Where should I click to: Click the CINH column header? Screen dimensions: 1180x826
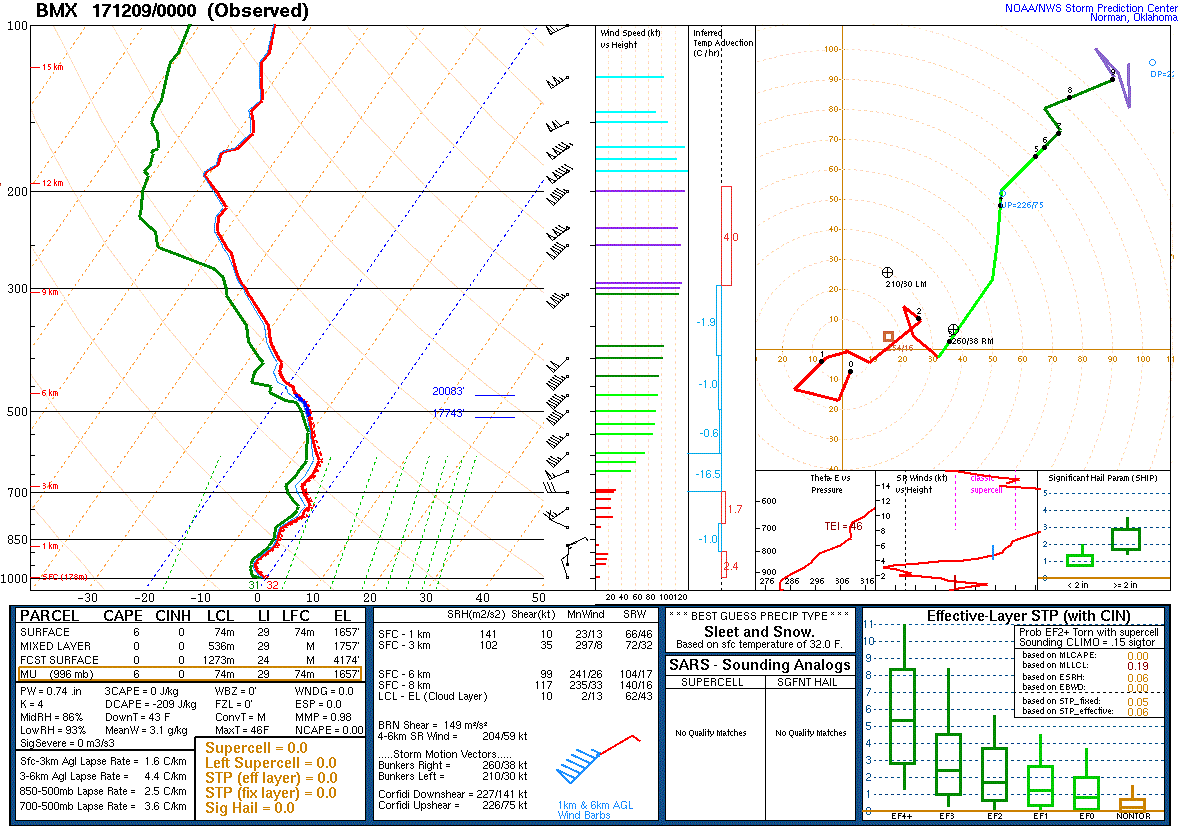[173, 615]
